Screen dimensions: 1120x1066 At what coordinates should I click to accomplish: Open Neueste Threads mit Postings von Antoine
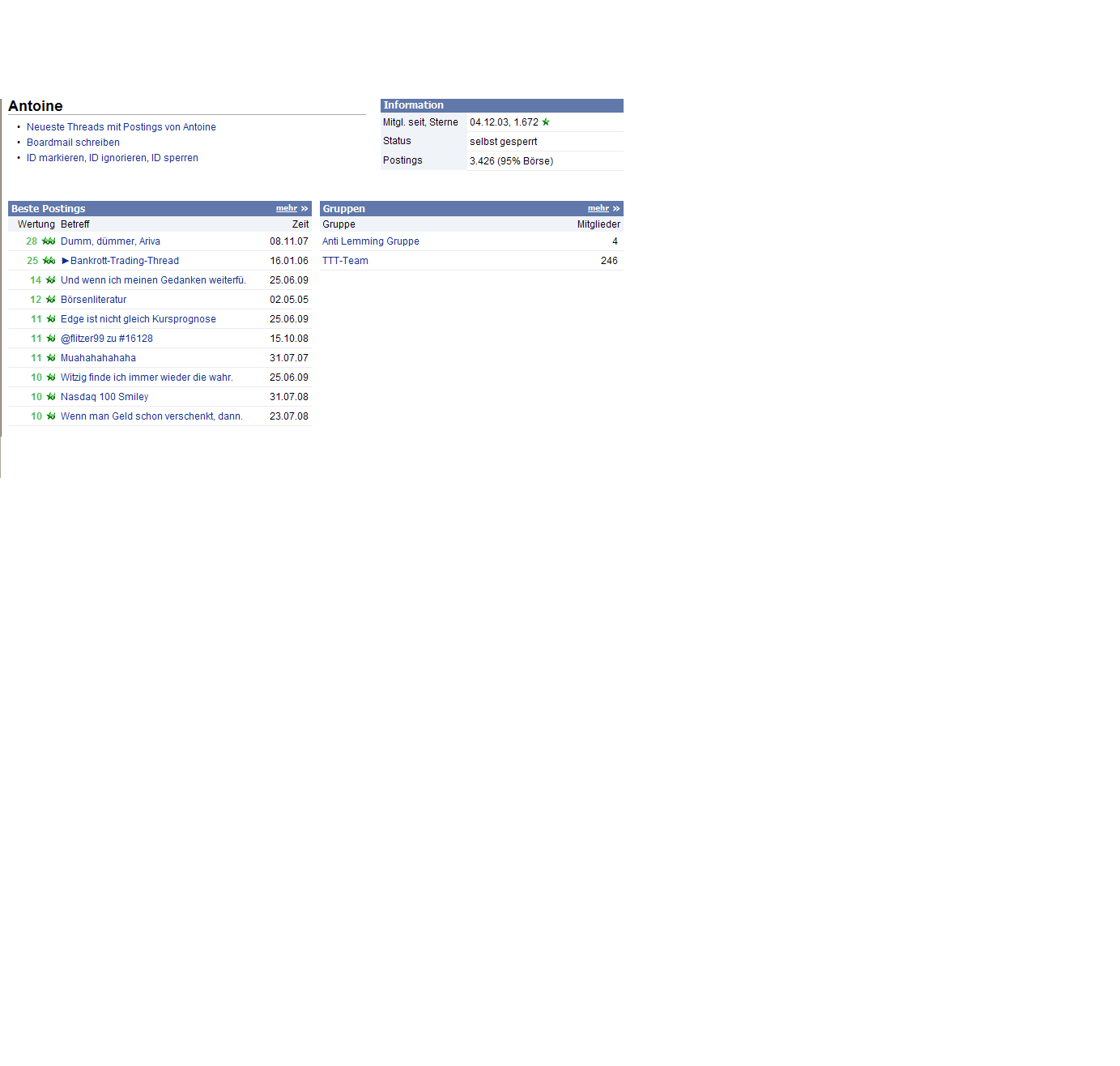(121, 127)
